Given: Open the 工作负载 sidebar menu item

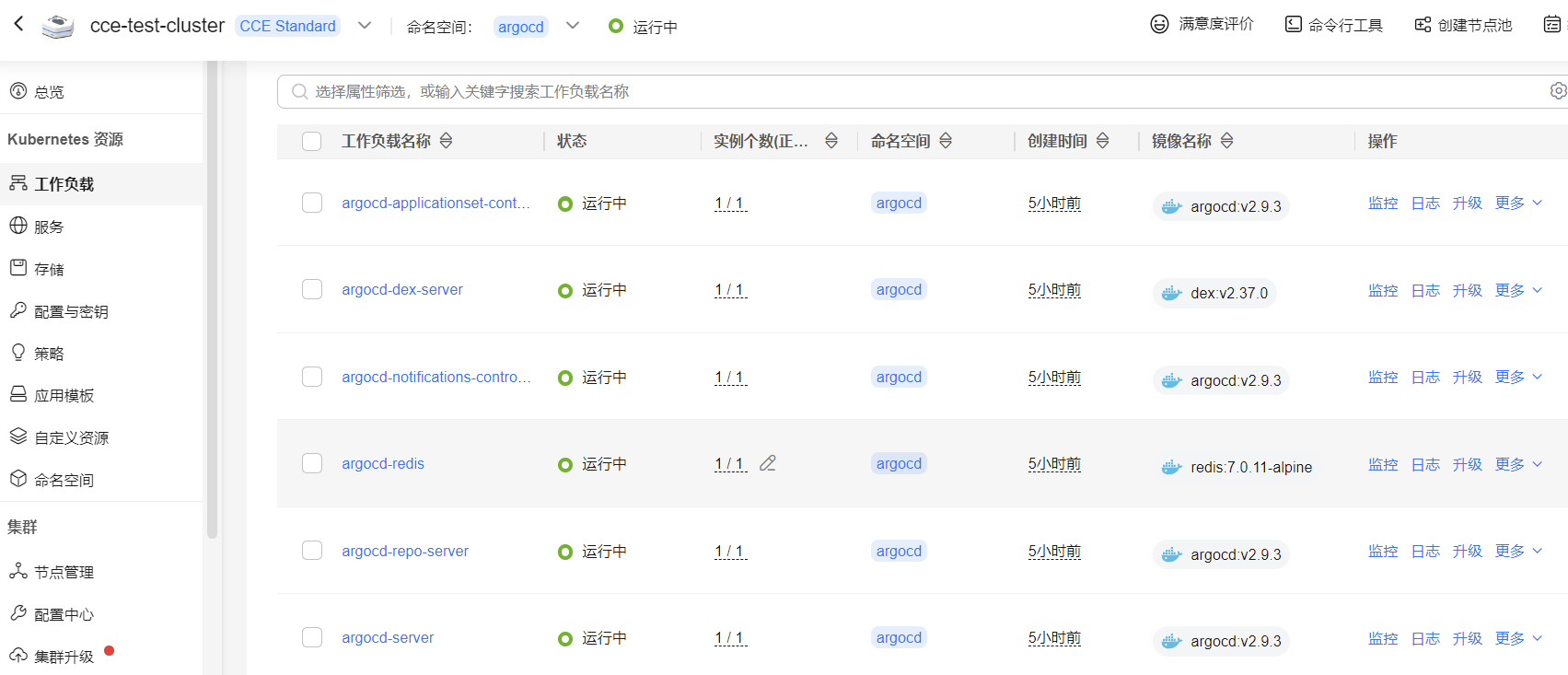Looking at the screenshot, I should tap(101, 184).
